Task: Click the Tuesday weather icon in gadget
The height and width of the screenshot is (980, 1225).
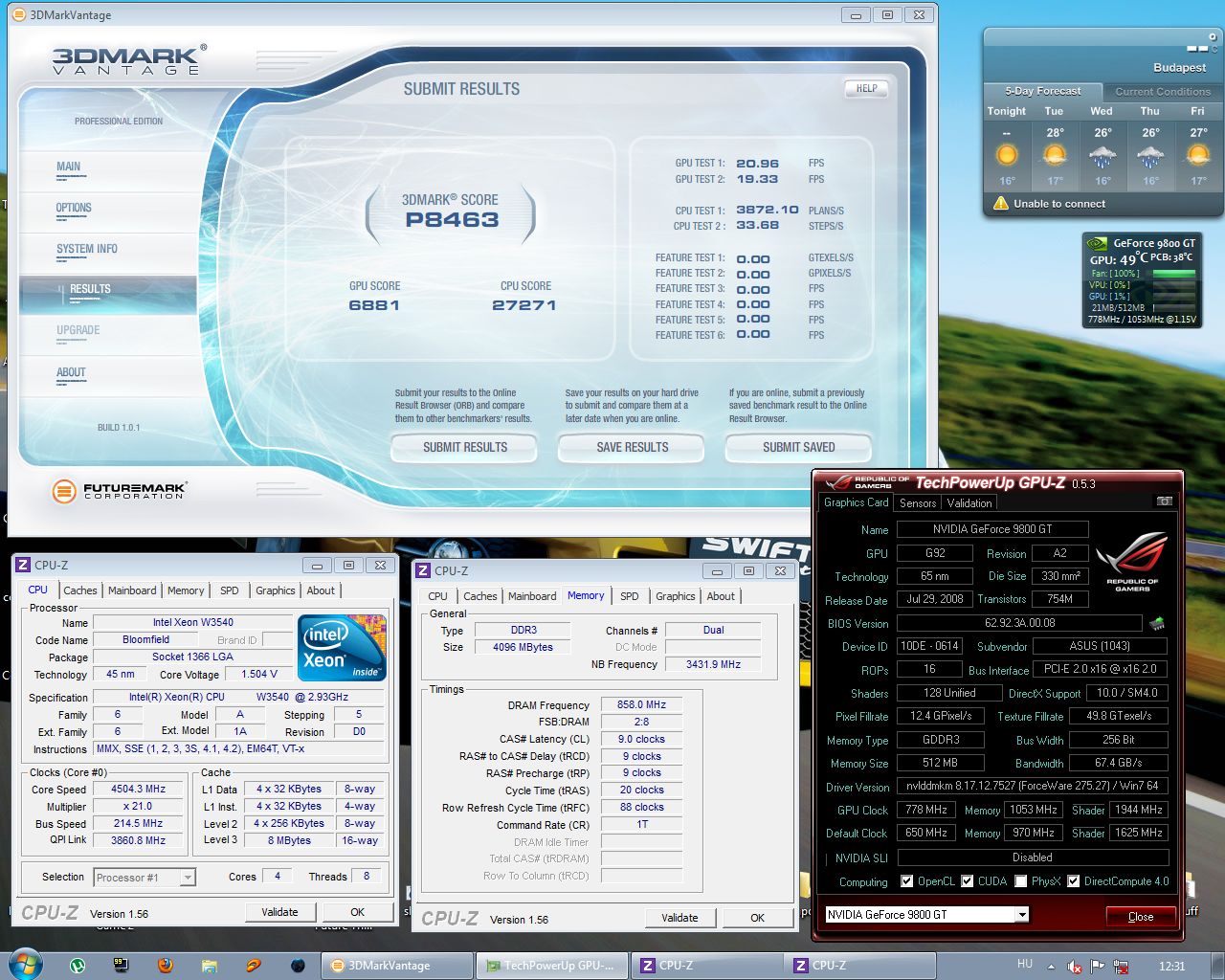Action: (x=1055, y=156)
